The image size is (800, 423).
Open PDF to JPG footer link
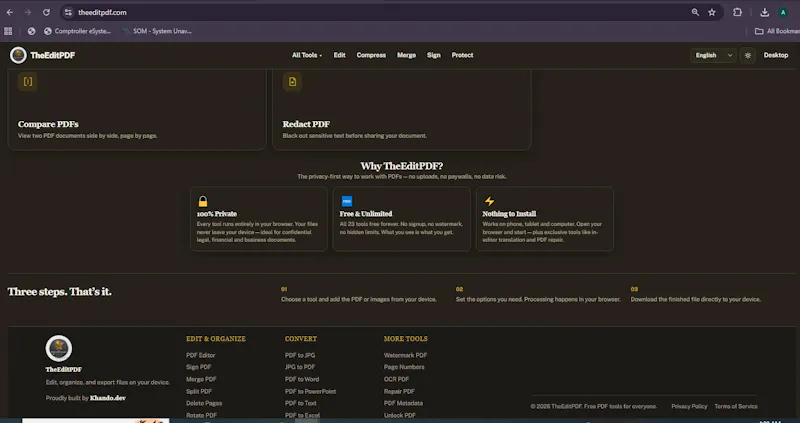coord(300,355)
